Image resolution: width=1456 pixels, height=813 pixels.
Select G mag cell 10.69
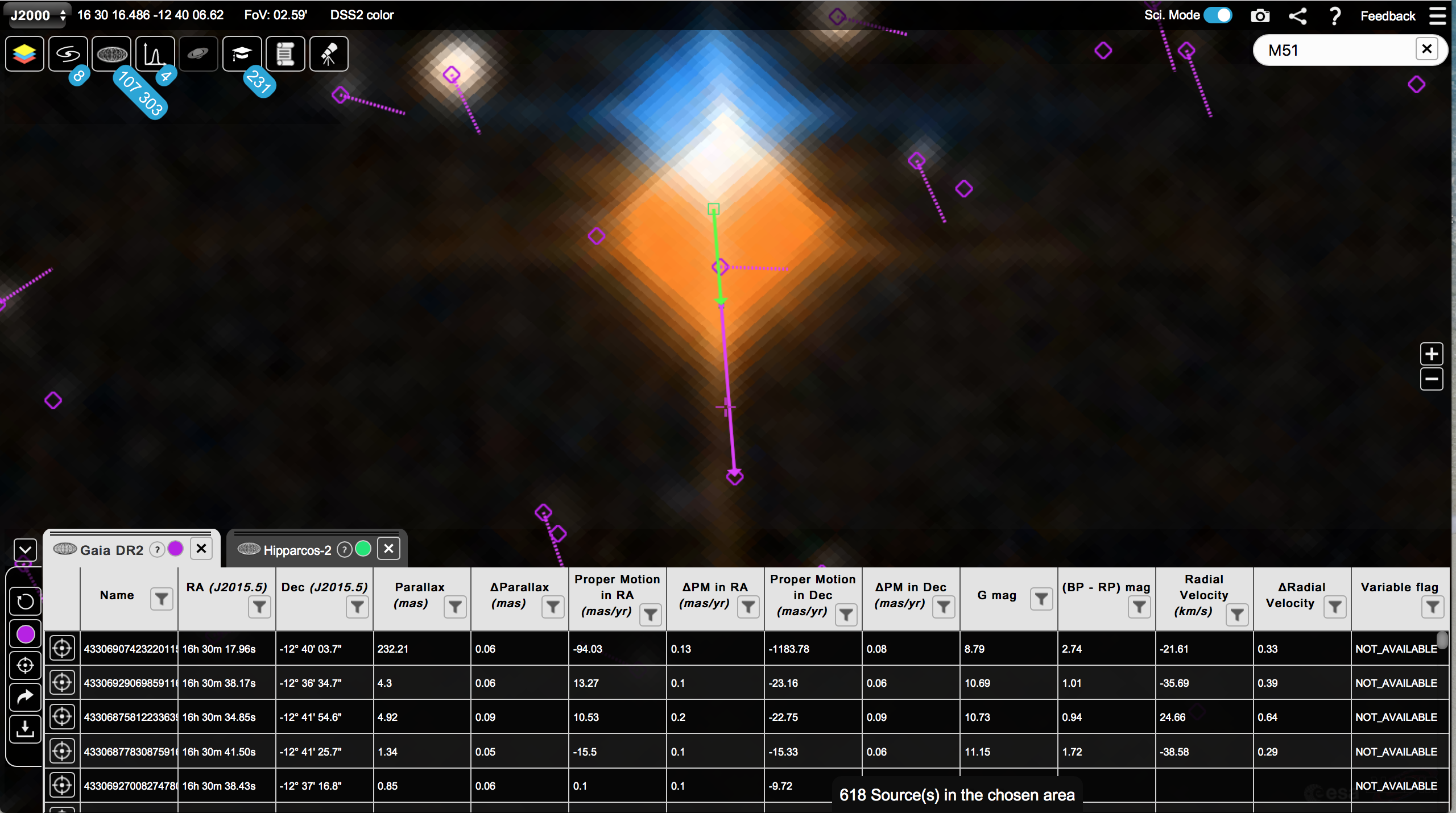1010,683
